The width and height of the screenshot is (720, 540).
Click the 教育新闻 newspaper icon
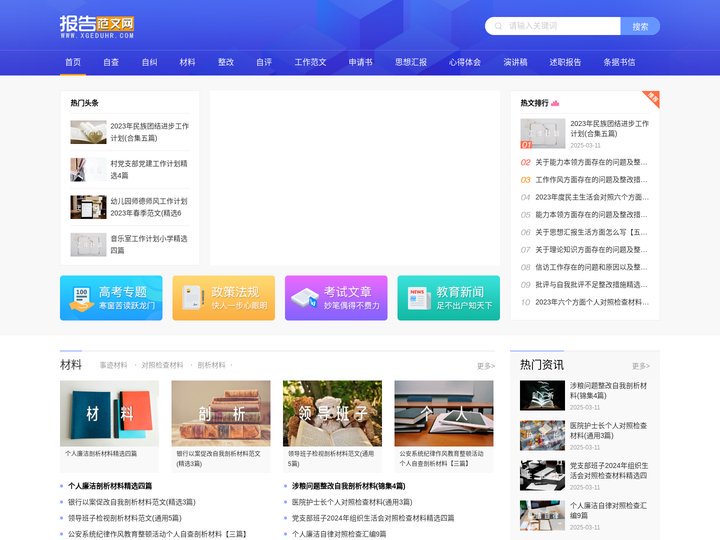coord(418,298)
